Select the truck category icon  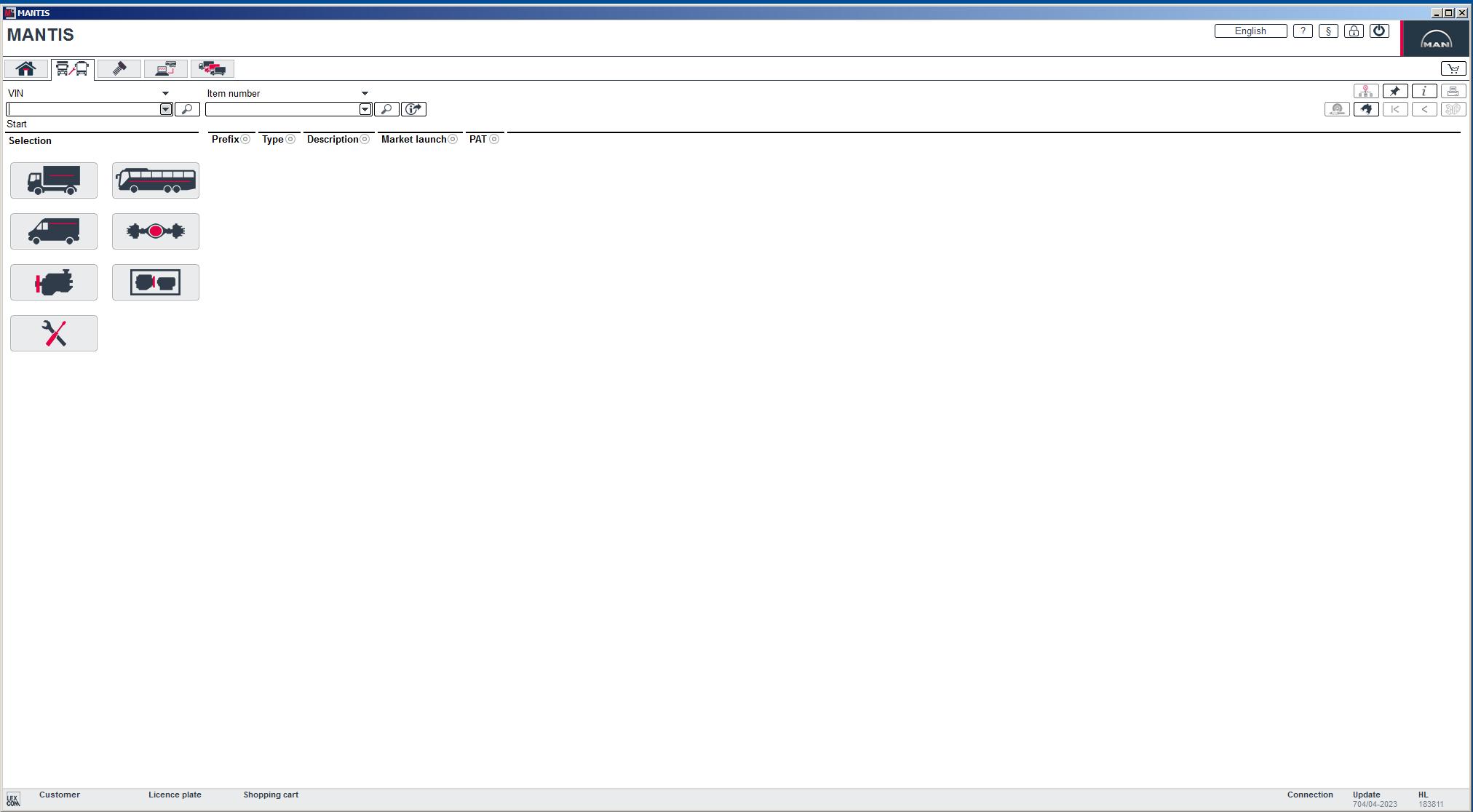(53, 180)
